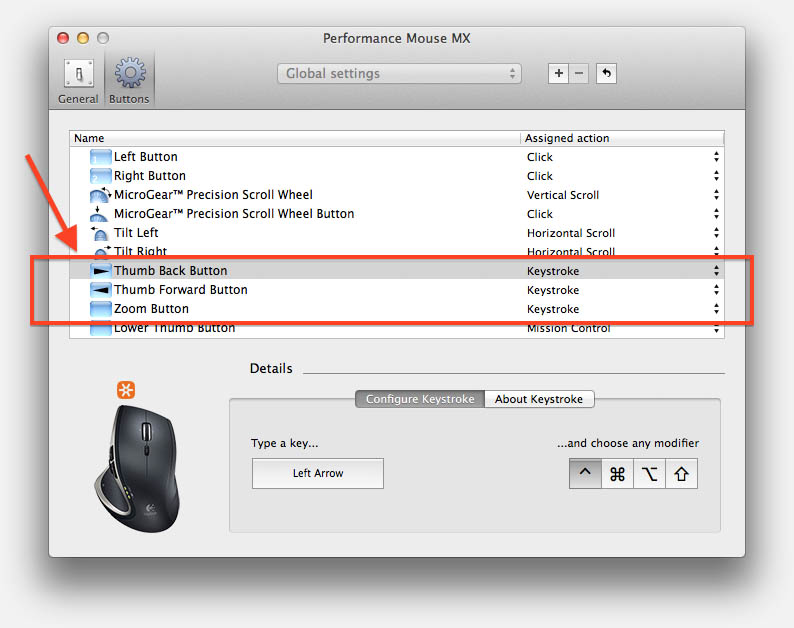Click the Left Arrow key field
The width and height of the screenshot is (794, 628).
[318, 474]
